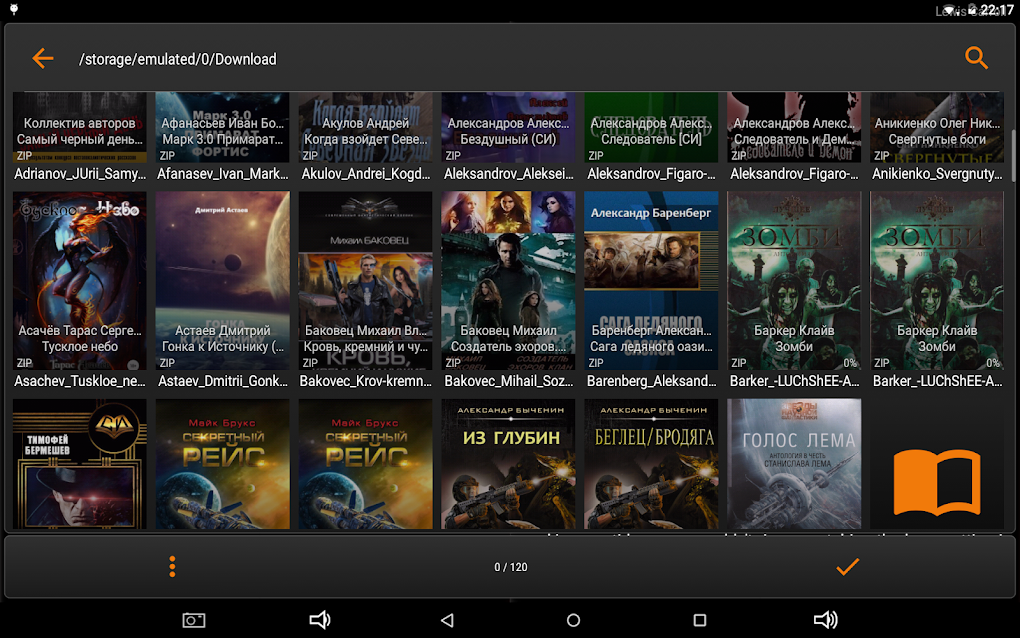Lower volume with the left speaker icon
The image size is (1020, 638).
point(319,620)
